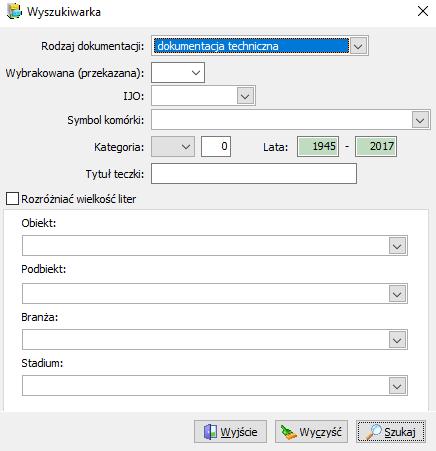This screenshot has height=451, width=436.
Task: Open the Kategoria dropdown
Action: click(x=173, y=146)
